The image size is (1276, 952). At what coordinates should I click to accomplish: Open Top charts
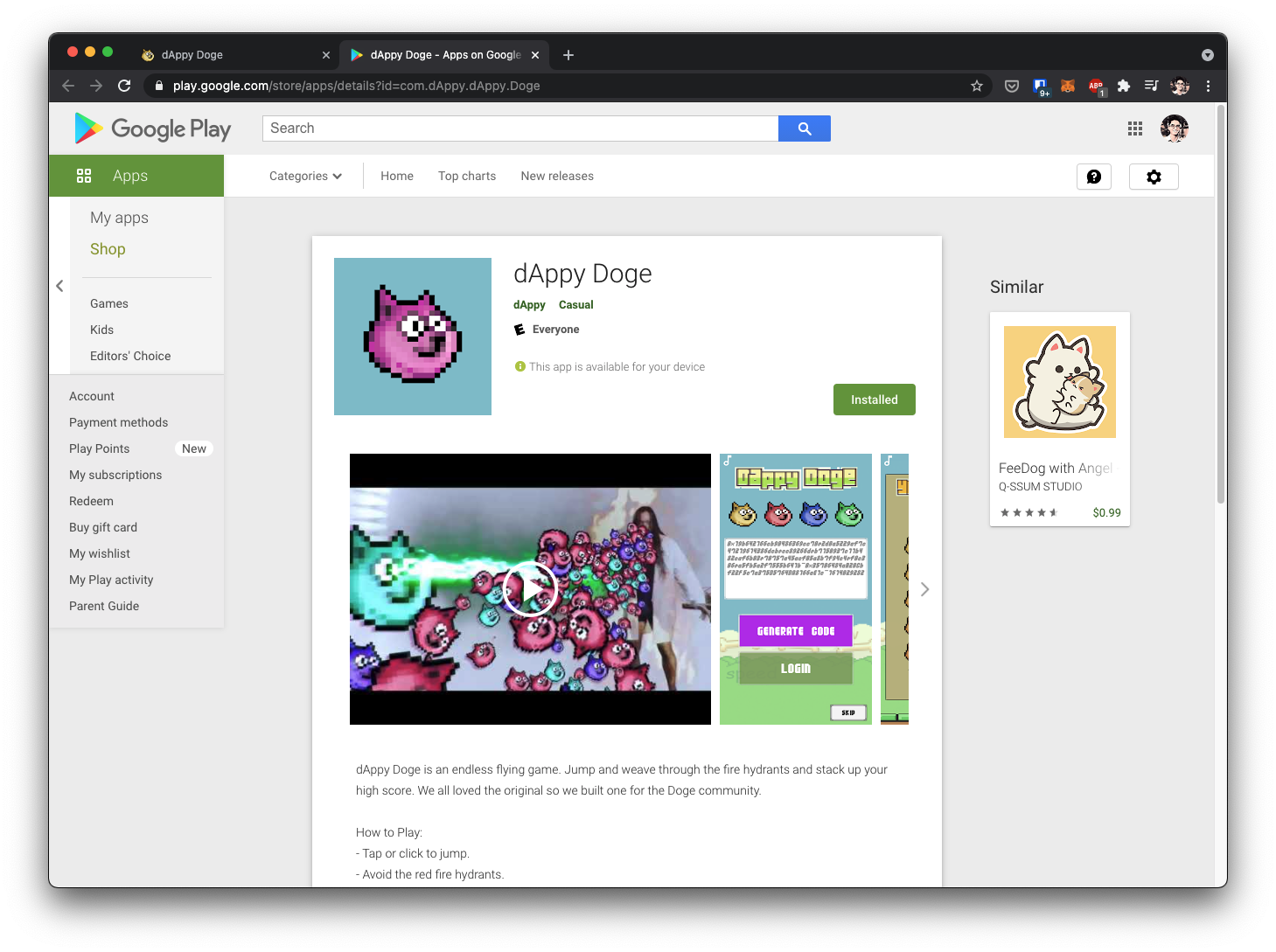click(467, 177)
